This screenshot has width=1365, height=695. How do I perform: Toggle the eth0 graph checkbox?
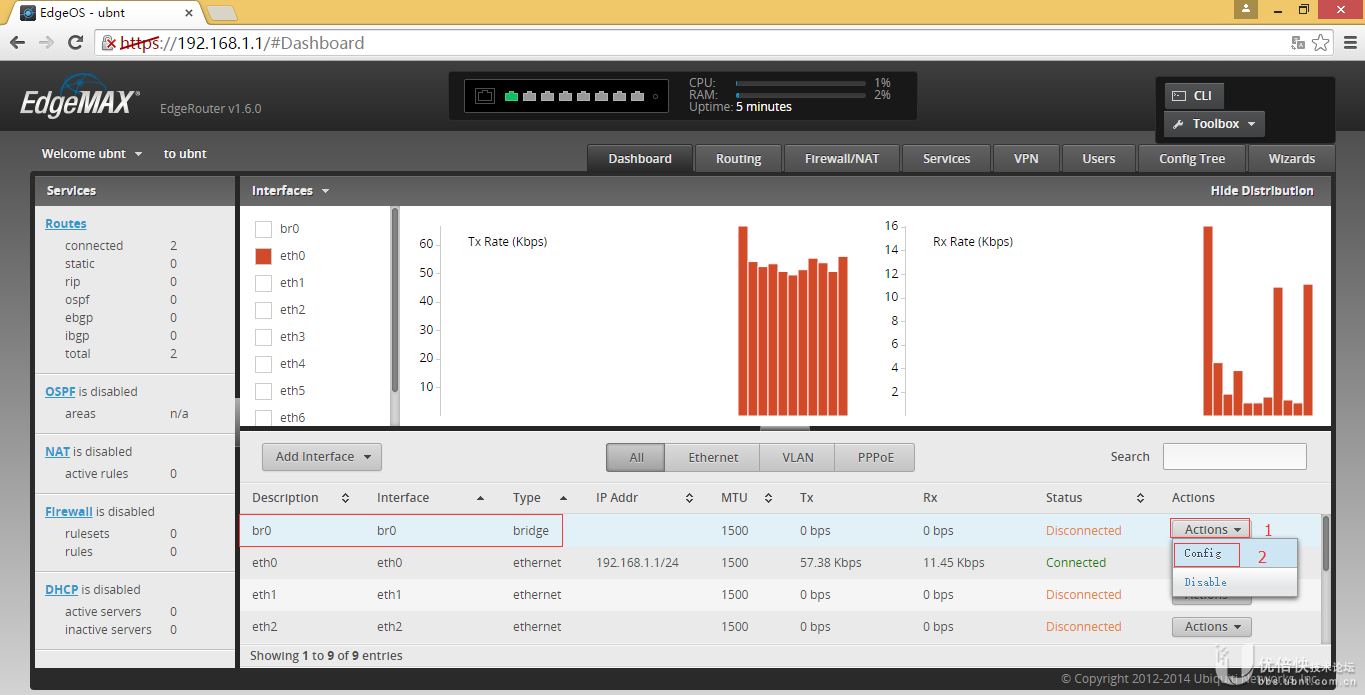click(264, 256)
